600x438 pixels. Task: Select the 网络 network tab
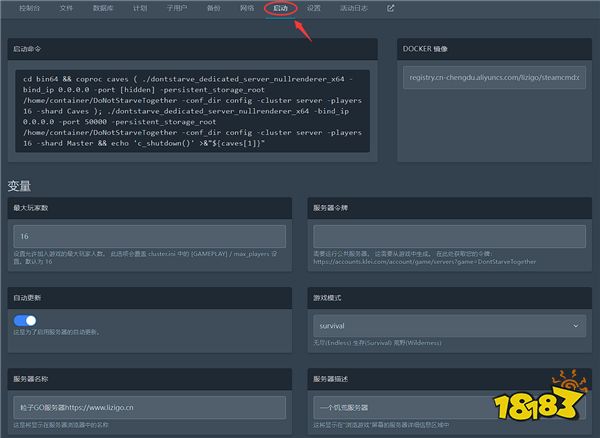[x=247, y=8]
